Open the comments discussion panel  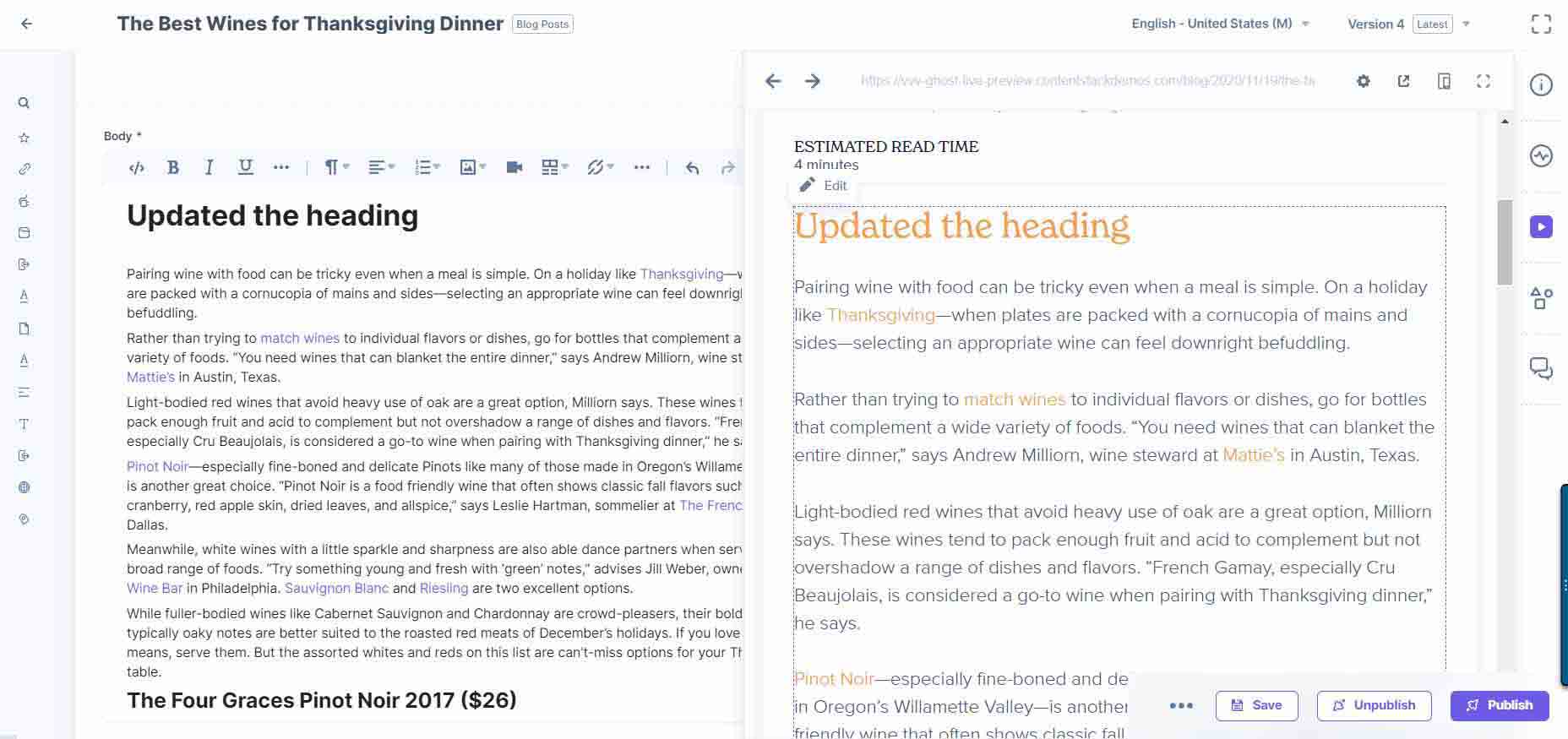point(1541,369)
